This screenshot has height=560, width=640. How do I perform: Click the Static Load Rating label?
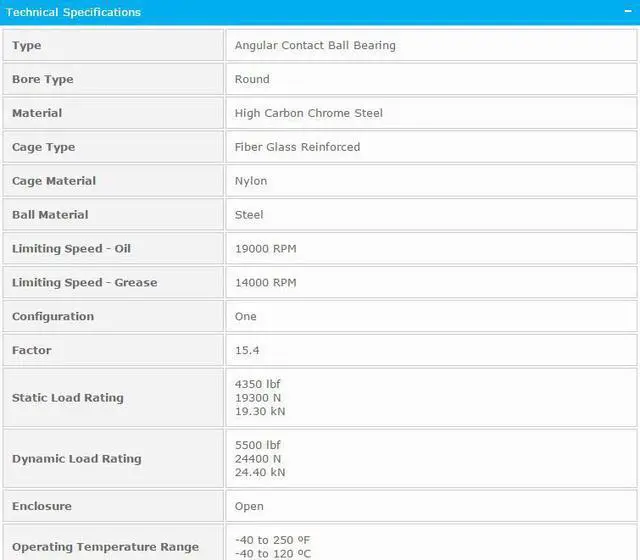(x=68, y=398)
